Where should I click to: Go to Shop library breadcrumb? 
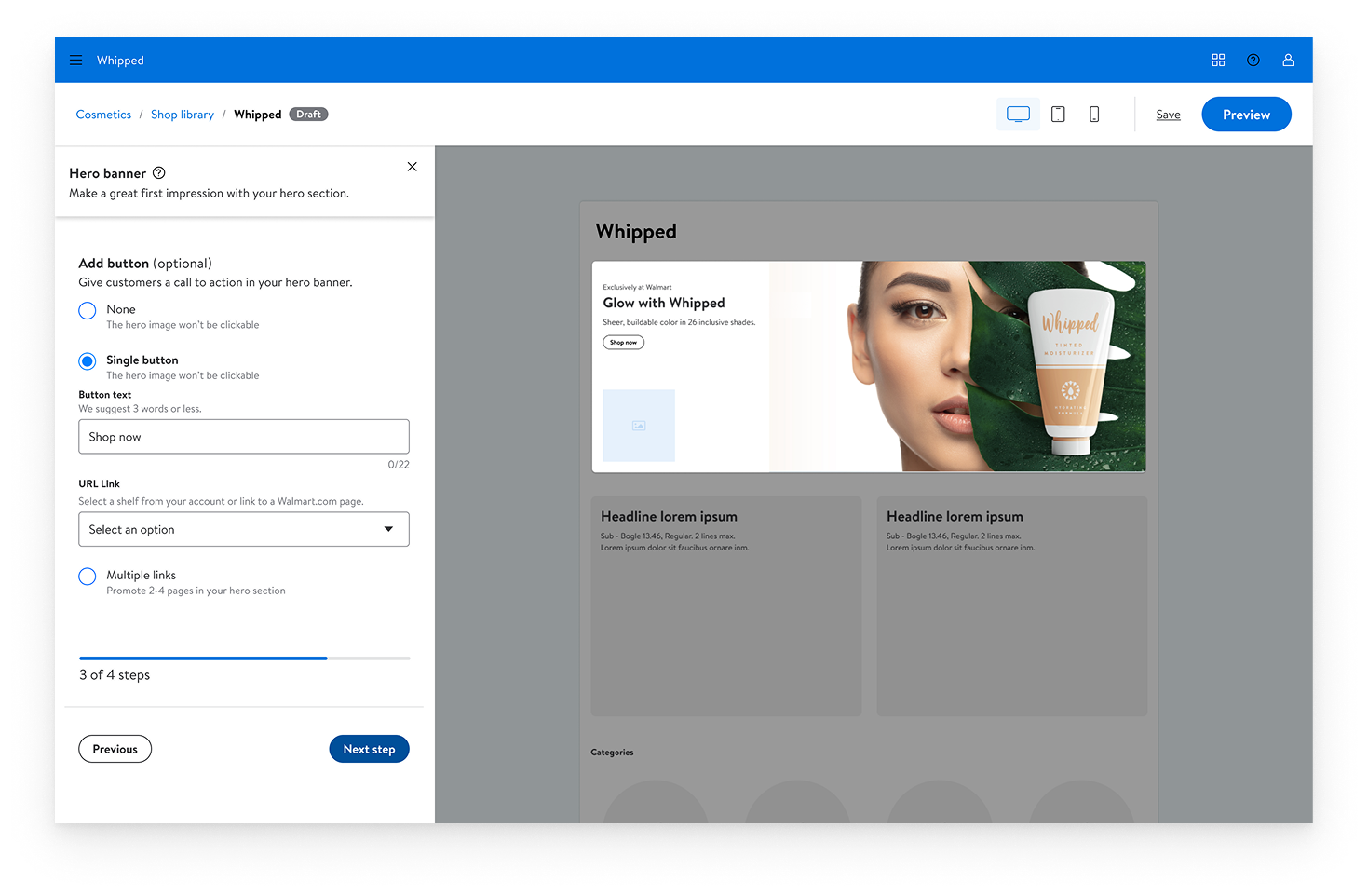183,115
